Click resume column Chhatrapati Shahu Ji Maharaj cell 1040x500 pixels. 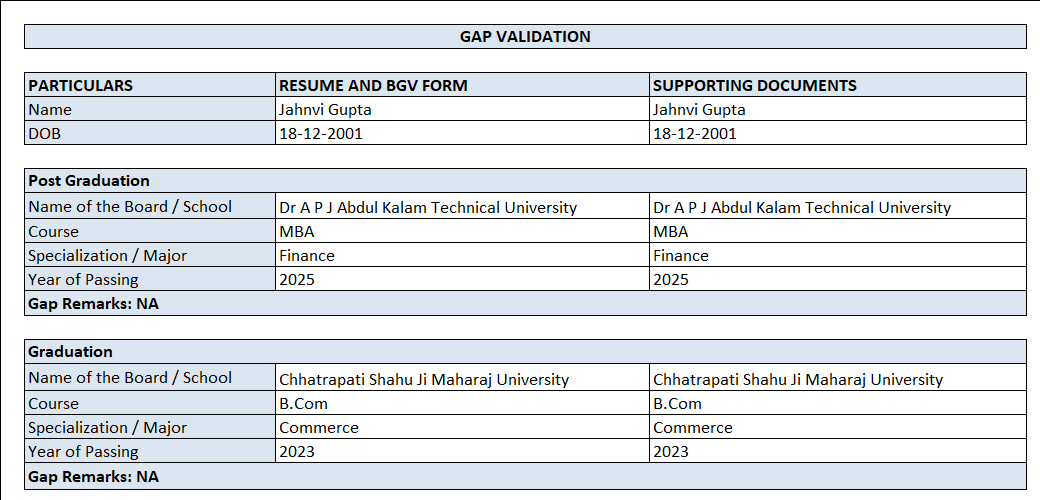tap(462, 379)
